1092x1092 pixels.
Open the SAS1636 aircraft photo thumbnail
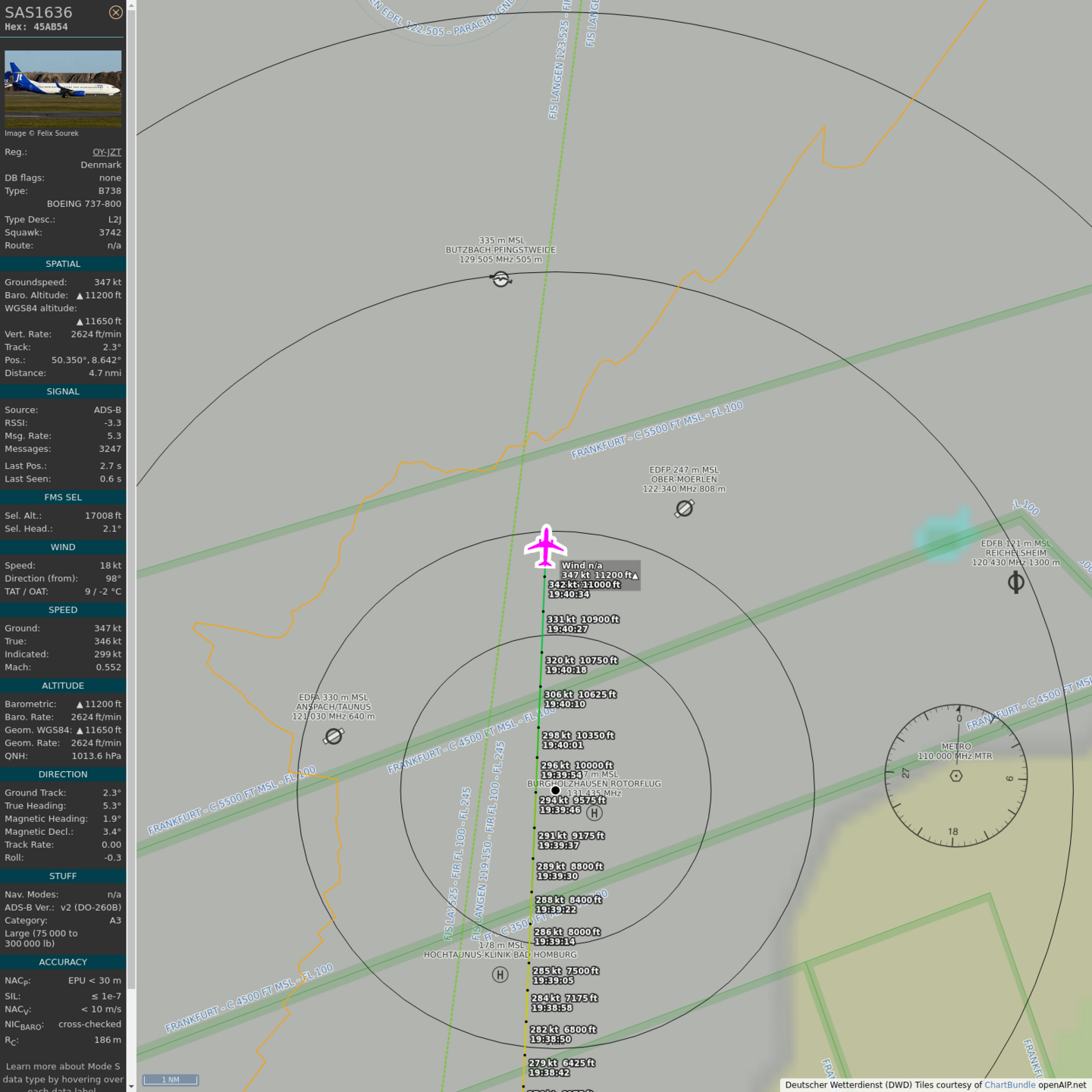click(x=63, y=88)
